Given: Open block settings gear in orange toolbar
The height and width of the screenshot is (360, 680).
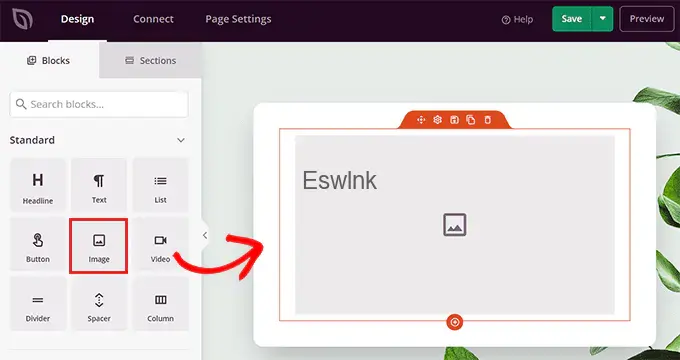Looking at the screenshot, I should 437,120.
